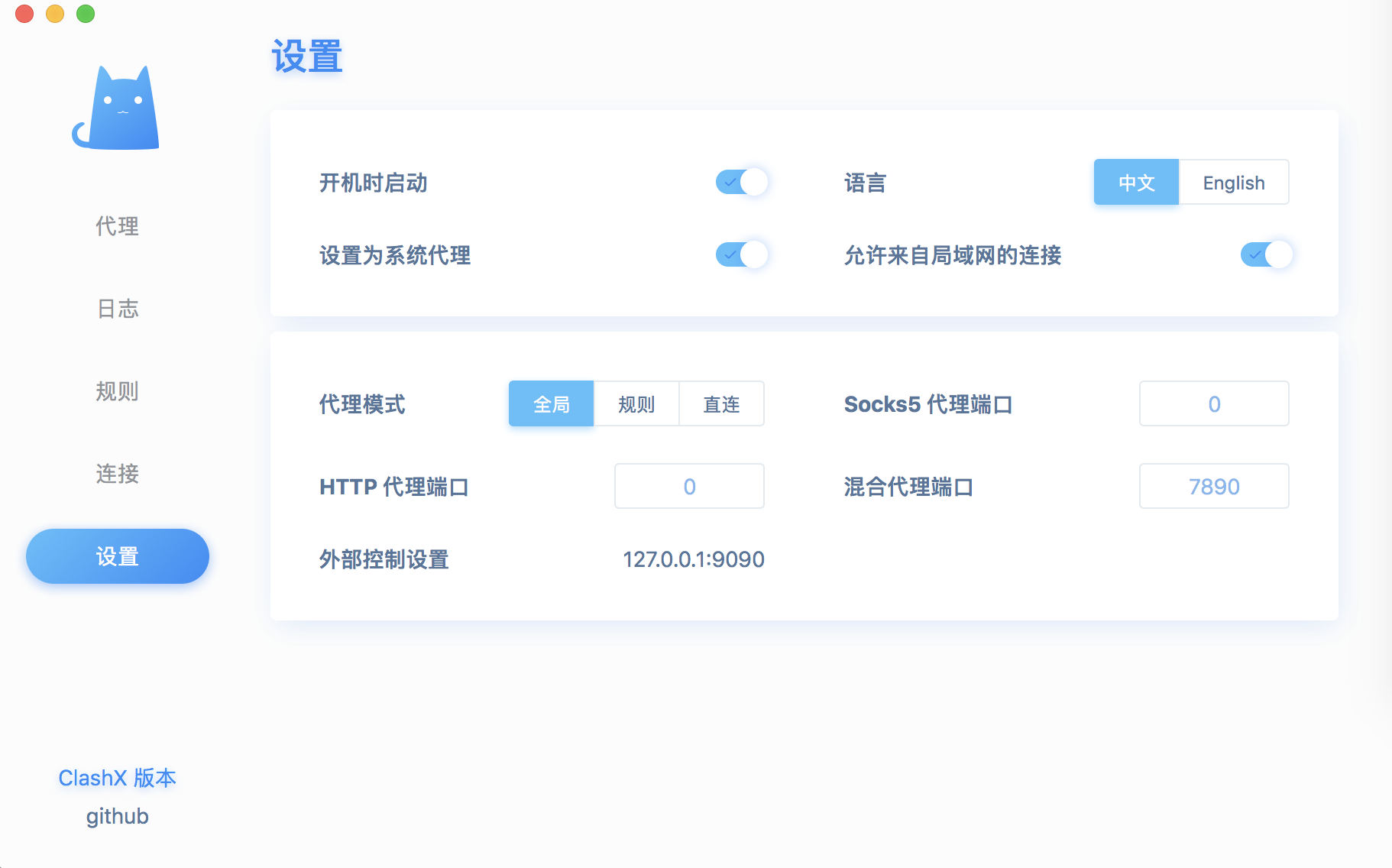Toggle 允许来自局域网的连接 LAN connections
This screenshot has height=868, width=1392.
click(x=1266, y=254)
